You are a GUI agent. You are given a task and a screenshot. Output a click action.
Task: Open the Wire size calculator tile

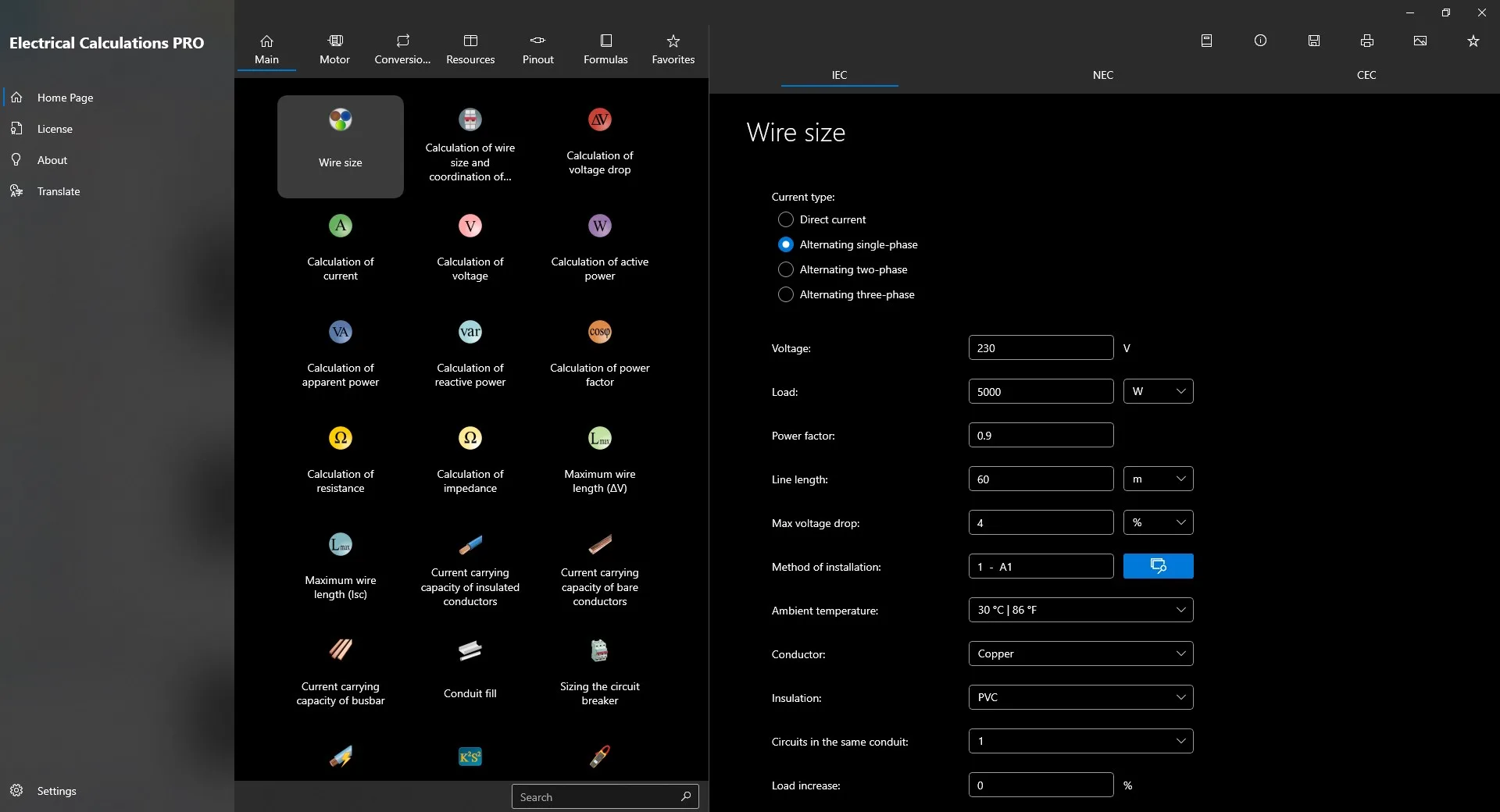[x=341, y=147]
